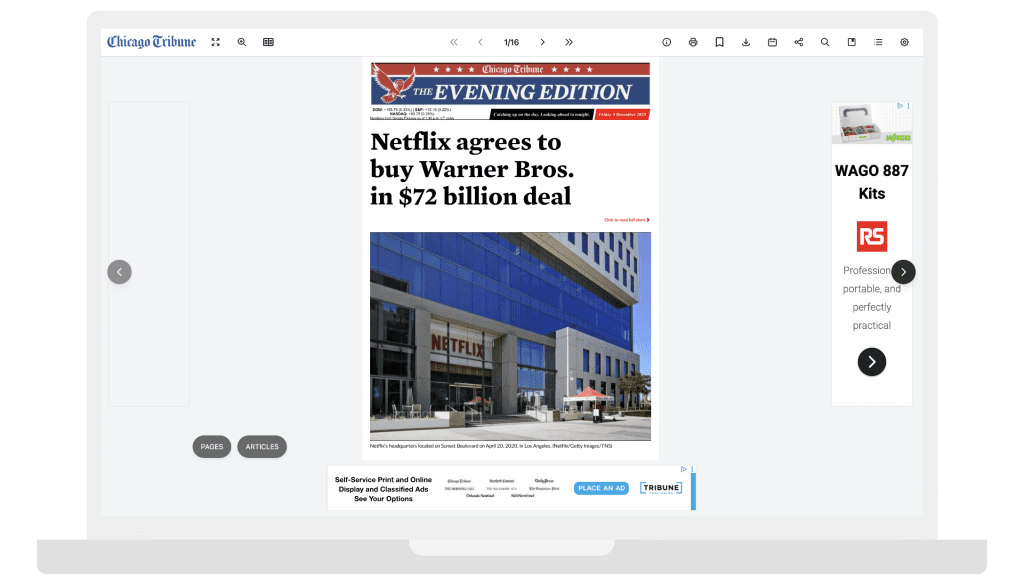Viewport: 1024px width, 585px height.
Task: Open the calendar archive icon
Action: (772, 42)
